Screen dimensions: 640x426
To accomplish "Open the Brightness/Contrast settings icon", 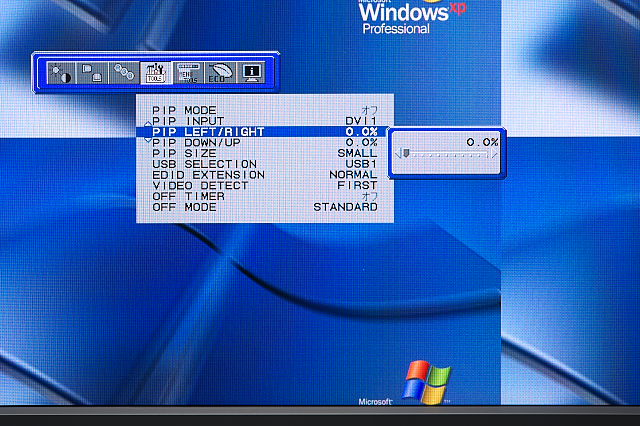I will point(61,73).
